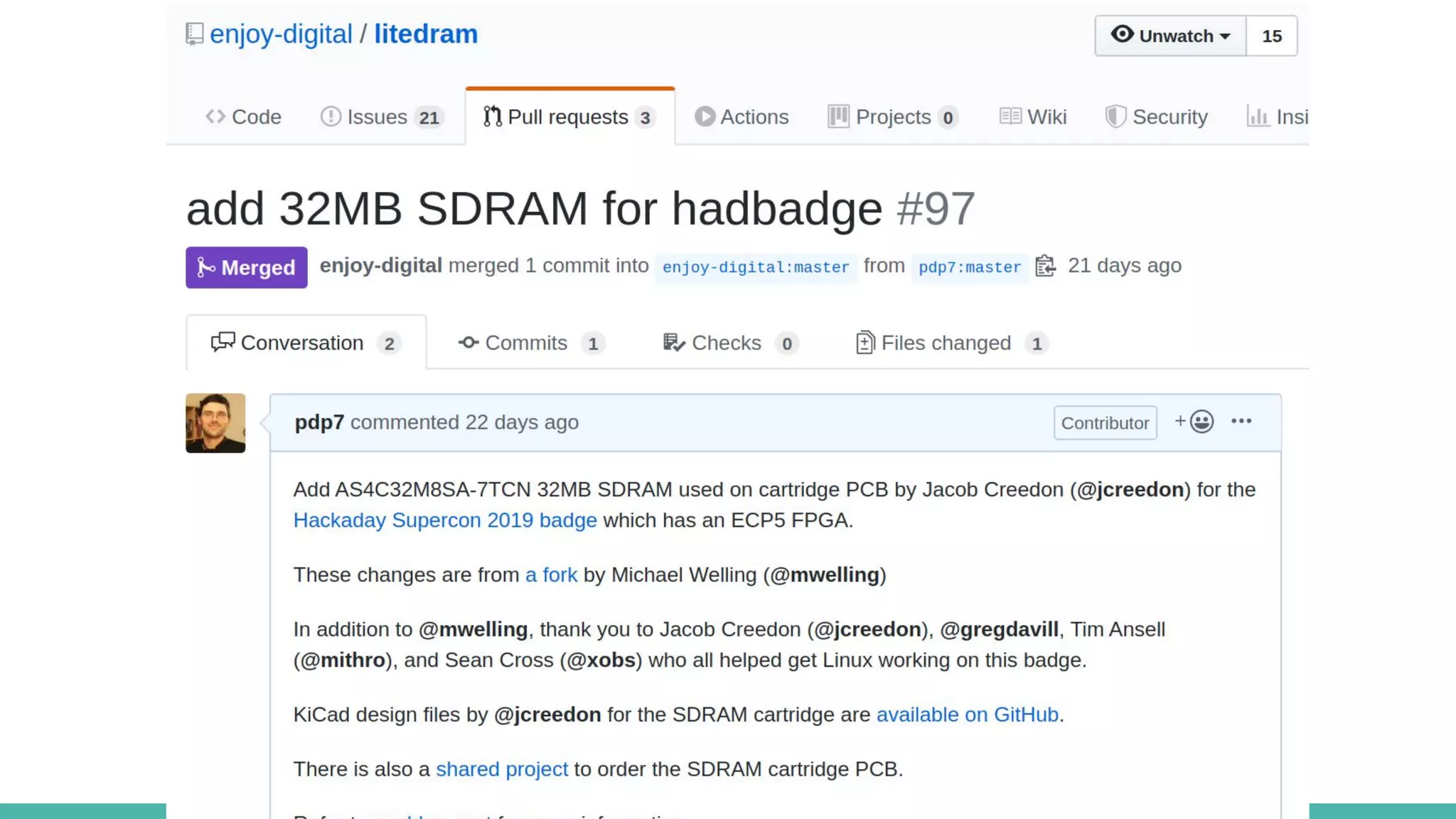Viewport: 1456px width, 819px height.
Task: Open the Projects tab
Action: tap(892, 117)
